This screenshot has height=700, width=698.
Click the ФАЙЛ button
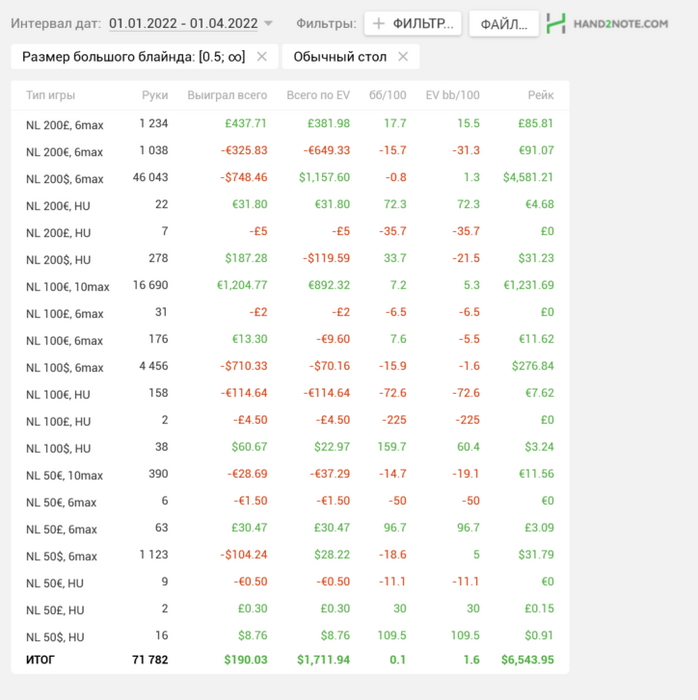[504, 23]
